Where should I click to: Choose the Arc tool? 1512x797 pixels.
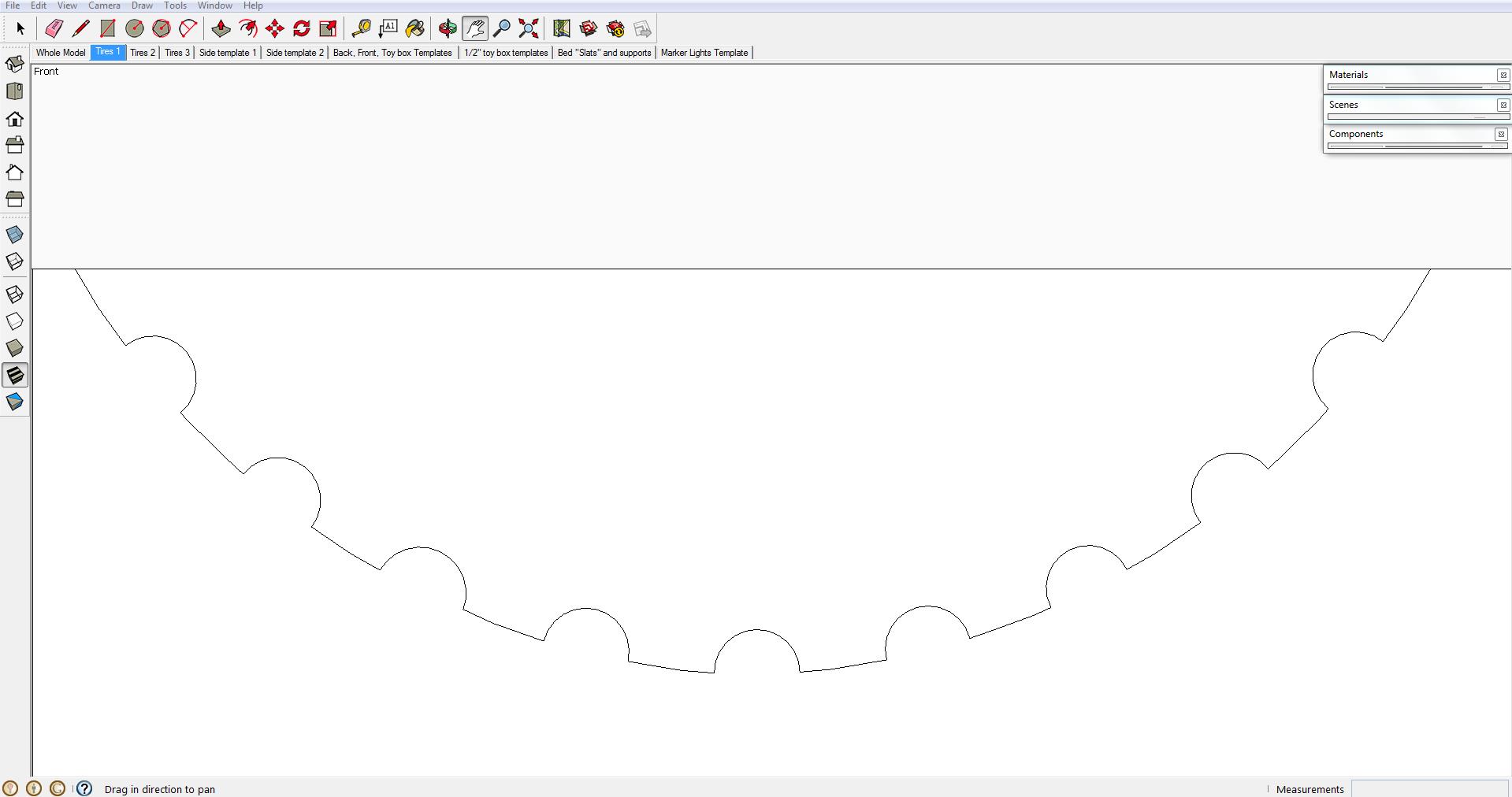click(x=188, y=29)
